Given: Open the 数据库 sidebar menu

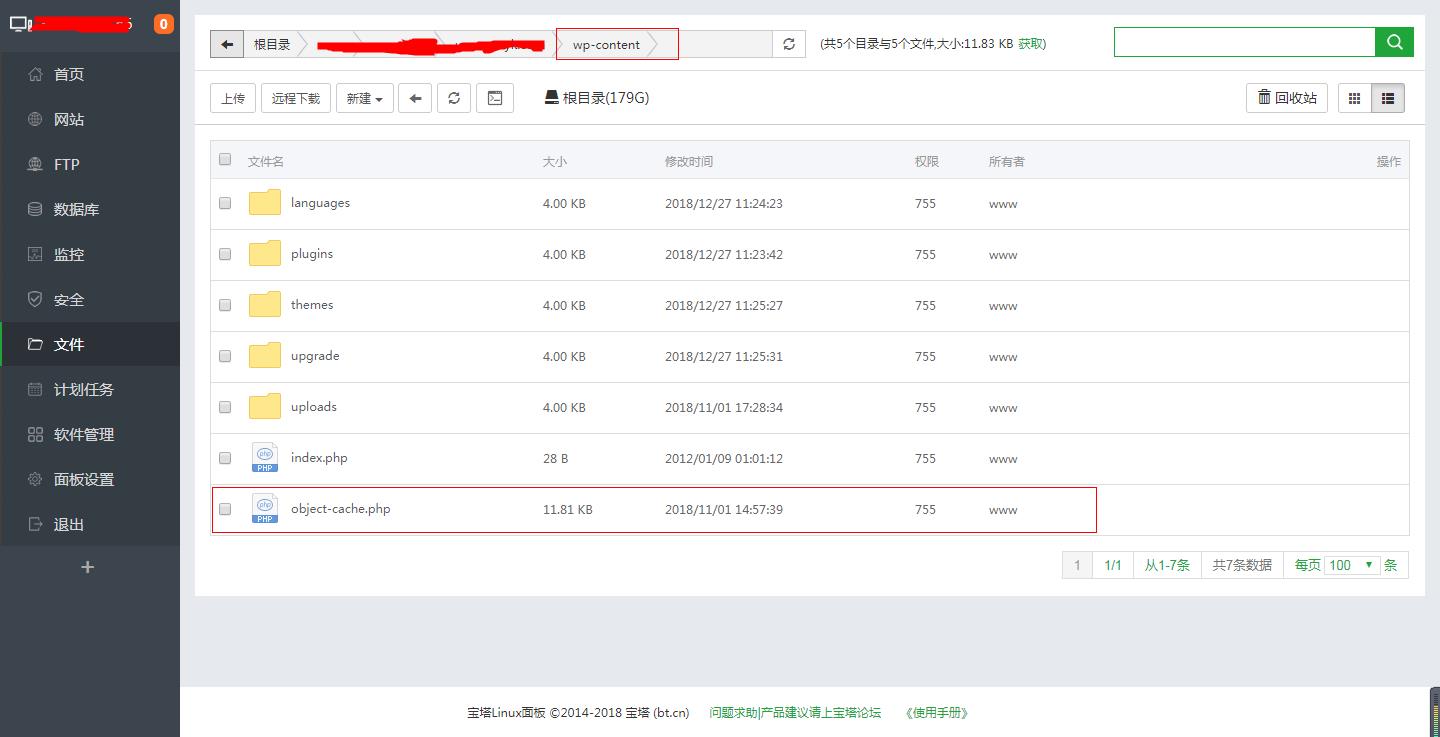Looking at the screenshot, I should (x=75, y=210).
